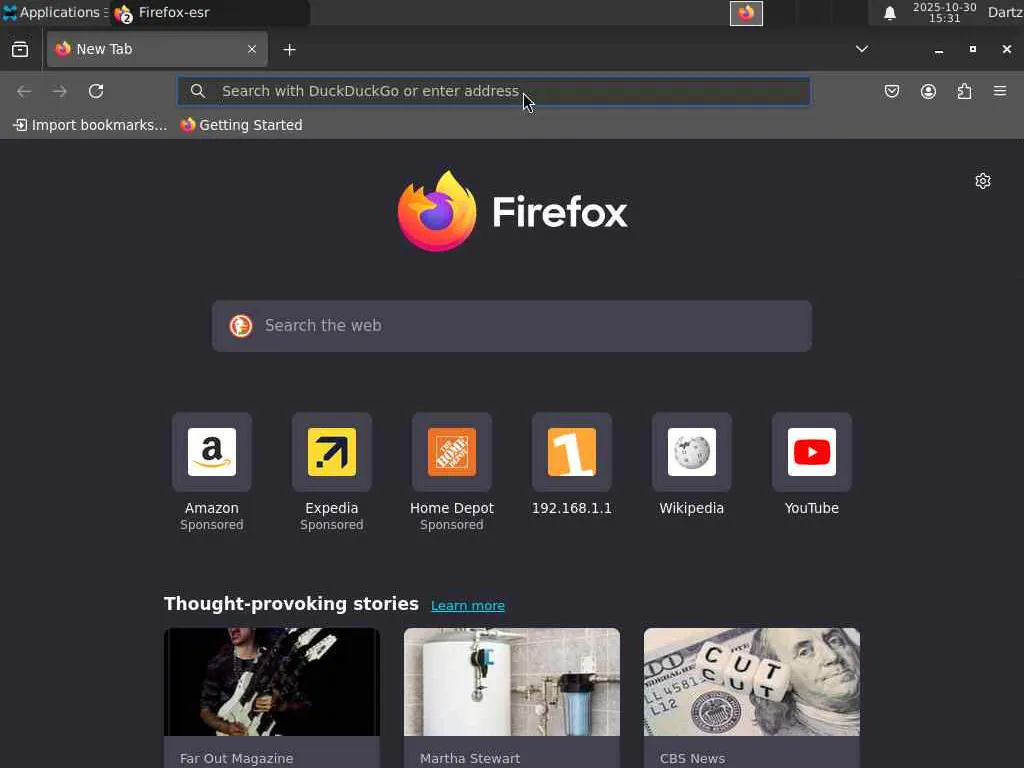Viewport: 1024px width, 768px height.
Task: Open the Extensions puzzle icon
Action: (x=965, y=91)
